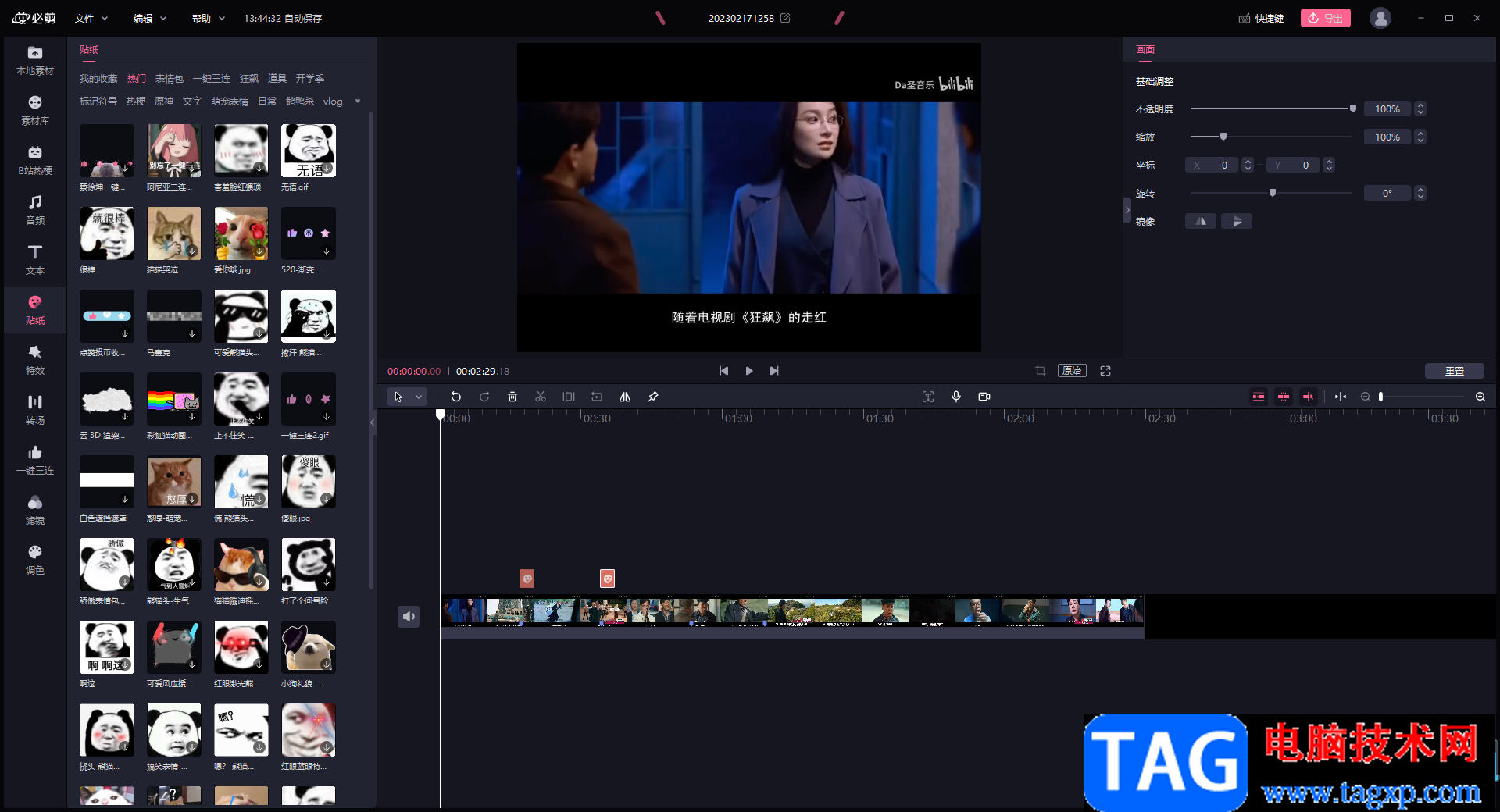Split the clip with the scissors icon
Image resolution: width=1500 pixels, height=812 pixels.
click(x=541, y=397)
